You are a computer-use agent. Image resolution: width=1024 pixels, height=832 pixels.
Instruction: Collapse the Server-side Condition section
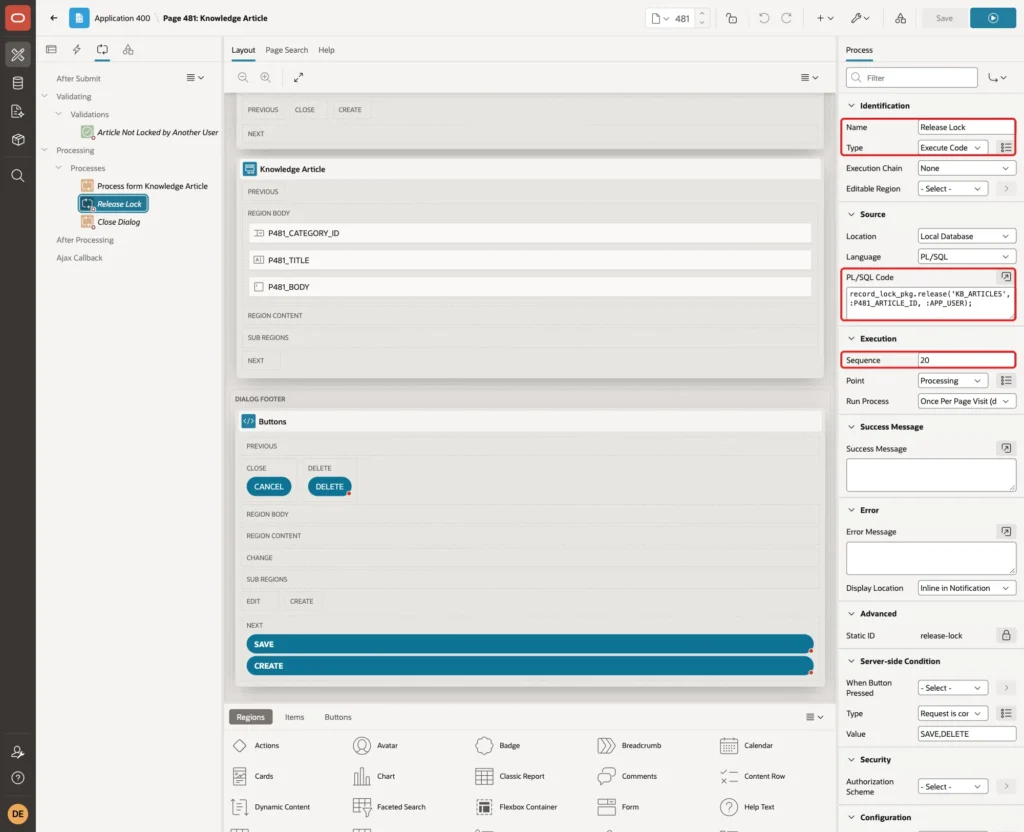(x=851, y=661)
